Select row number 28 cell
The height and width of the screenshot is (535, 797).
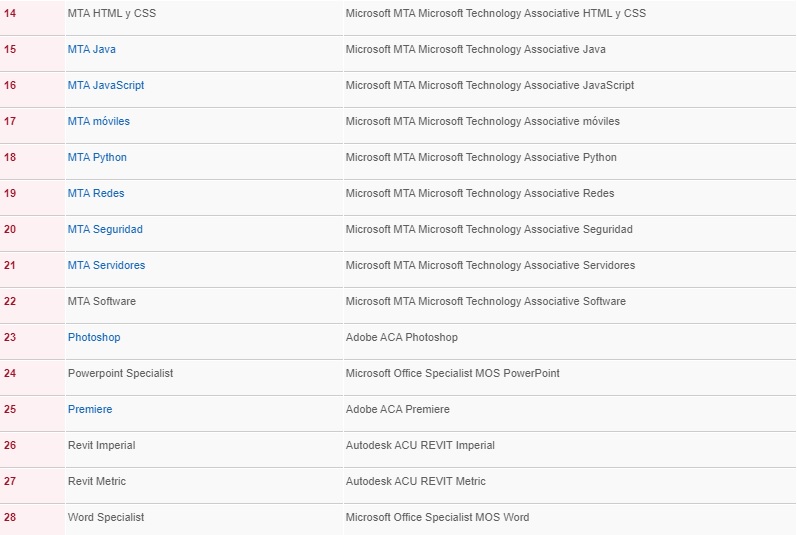pyautogui.click(x=33, y=520)
